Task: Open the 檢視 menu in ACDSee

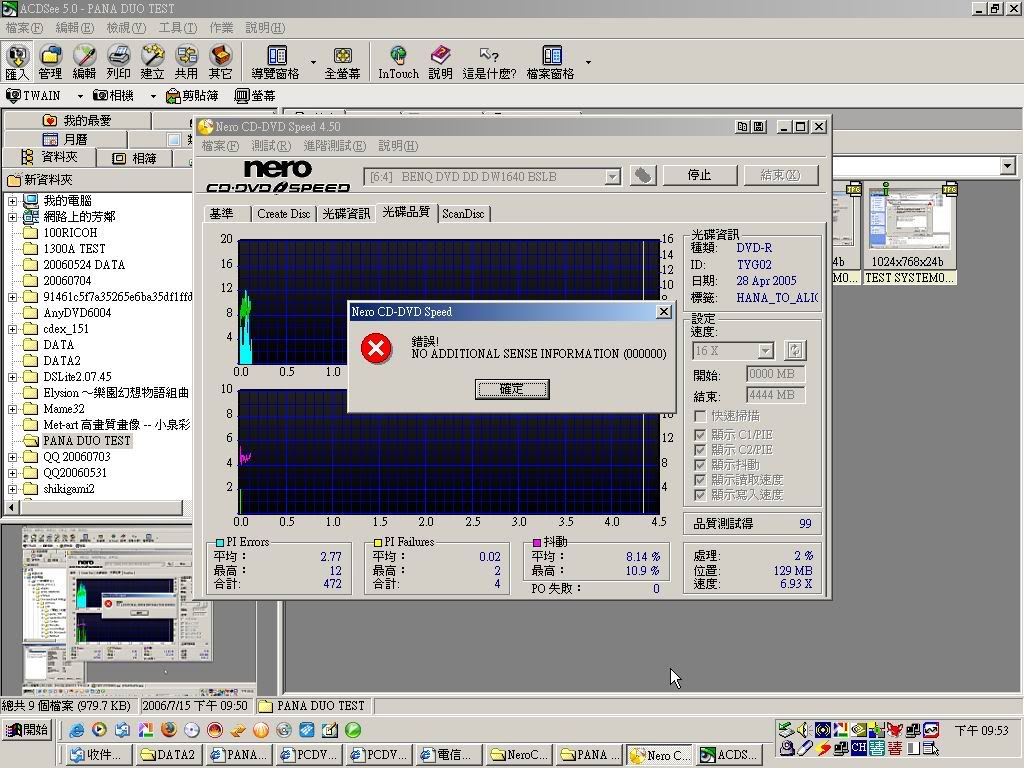Action: pos(126,28)
